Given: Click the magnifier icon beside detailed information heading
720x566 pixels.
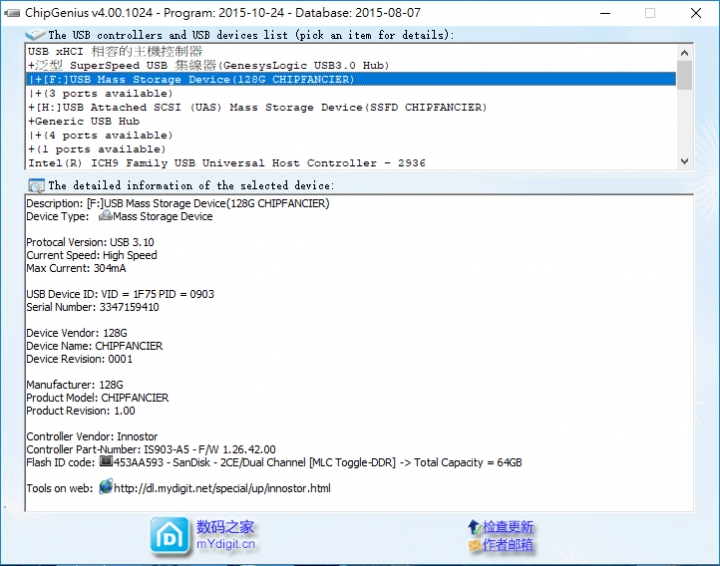Looking at the screenshot, I should pos(36,185).
